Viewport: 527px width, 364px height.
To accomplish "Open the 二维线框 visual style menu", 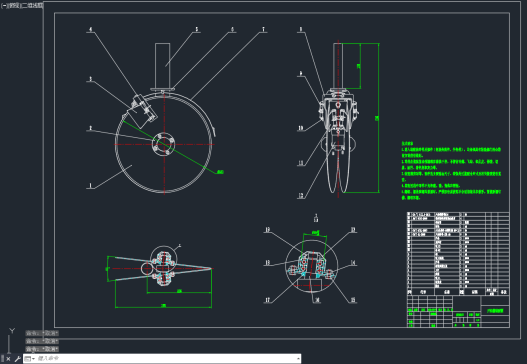I will [33, 6].
